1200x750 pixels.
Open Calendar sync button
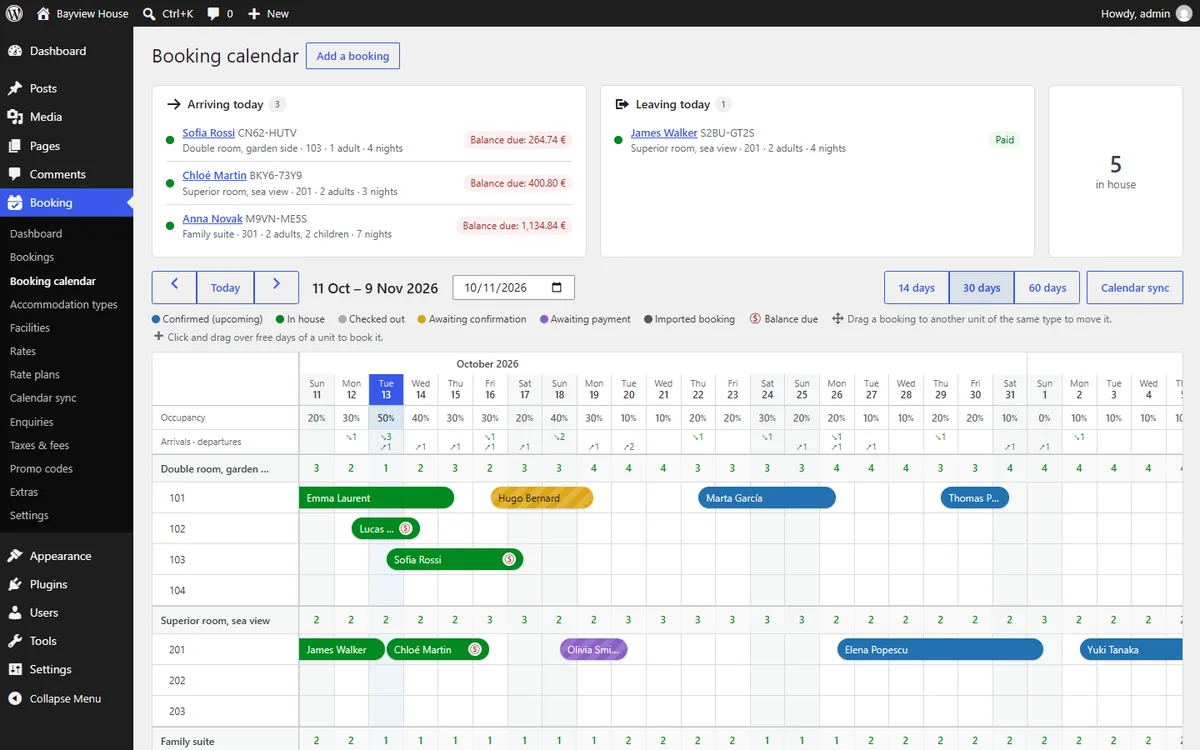(1135, 287)
